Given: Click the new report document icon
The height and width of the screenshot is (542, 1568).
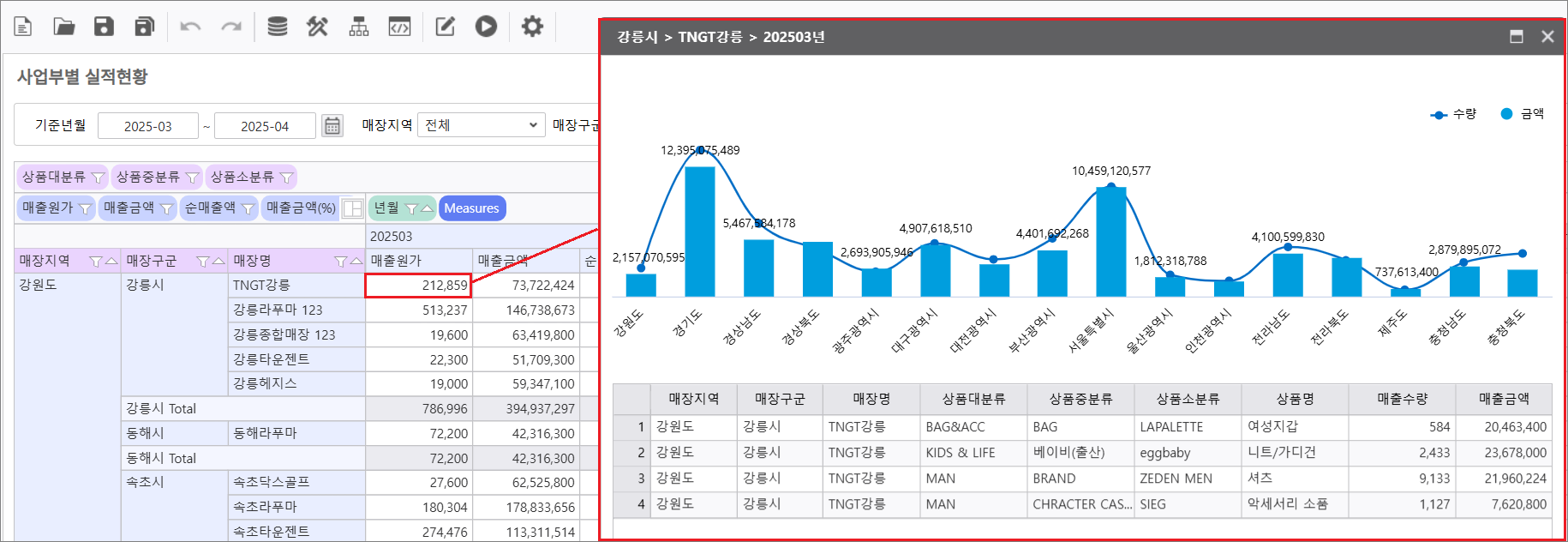Looking at the screenshot, I should (x=23, y=27).
